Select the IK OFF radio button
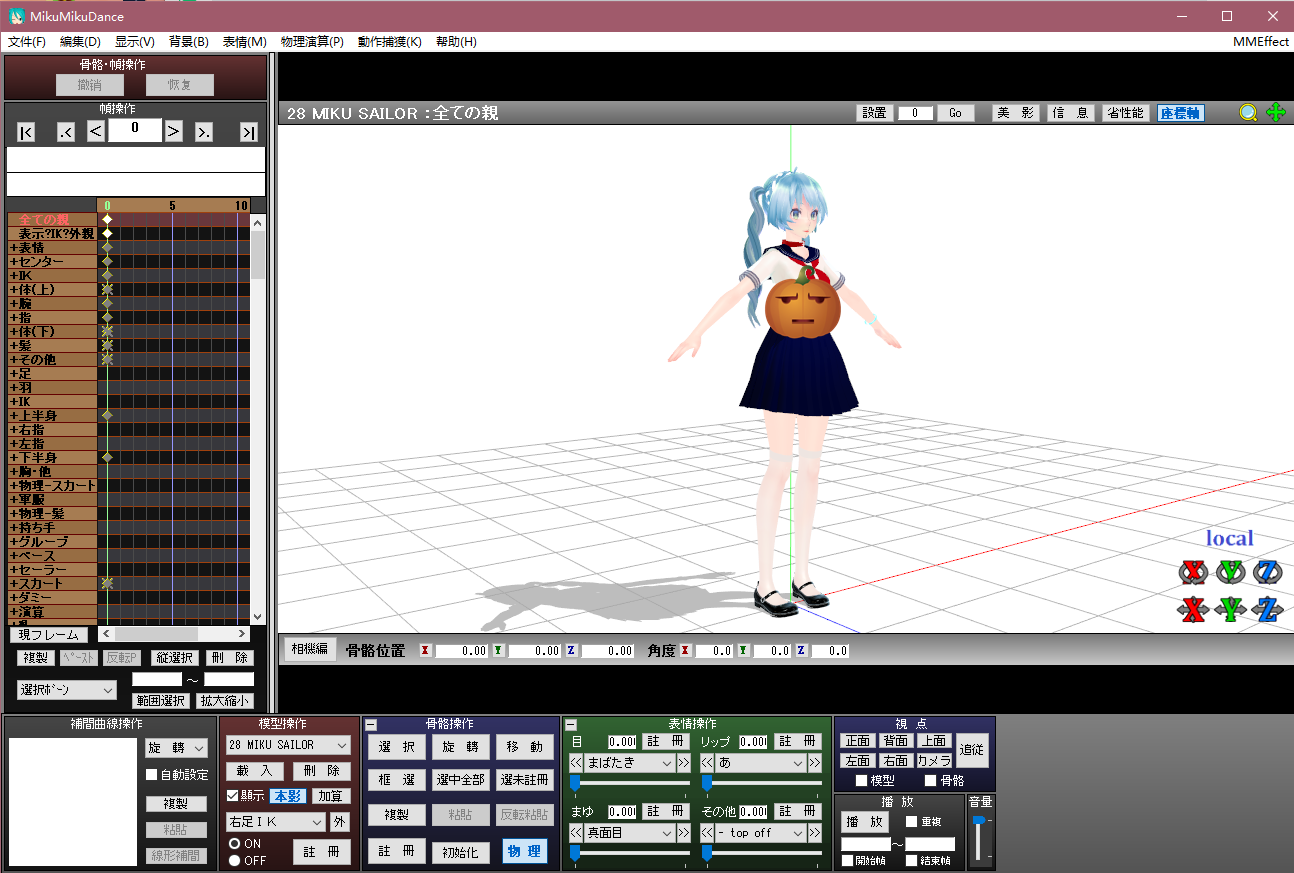The width and height of the screenshot is (1294, 873). (234, 860)
